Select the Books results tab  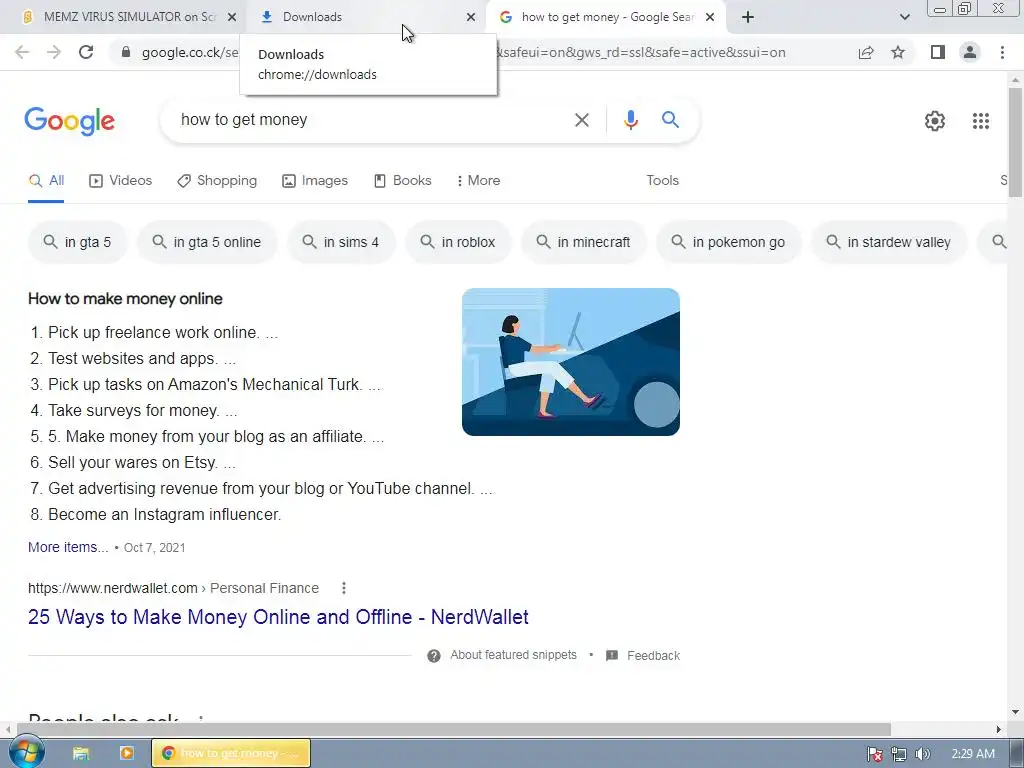[402, 181]
